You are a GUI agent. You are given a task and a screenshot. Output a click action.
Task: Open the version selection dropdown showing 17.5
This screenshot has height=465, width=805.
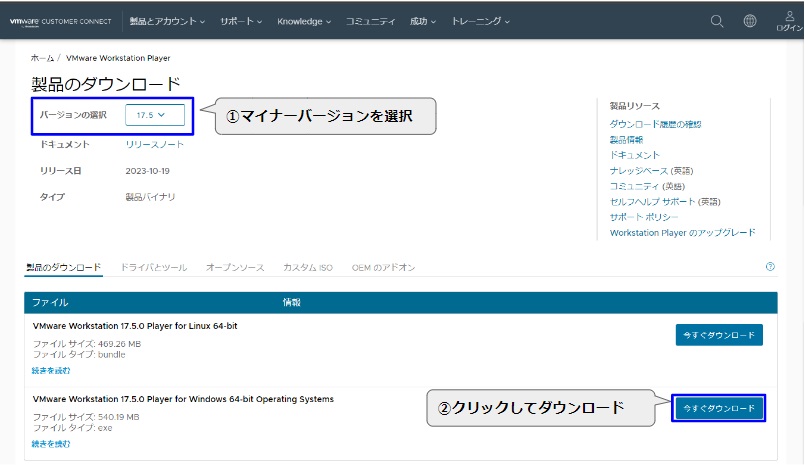(x=155, y=115)
